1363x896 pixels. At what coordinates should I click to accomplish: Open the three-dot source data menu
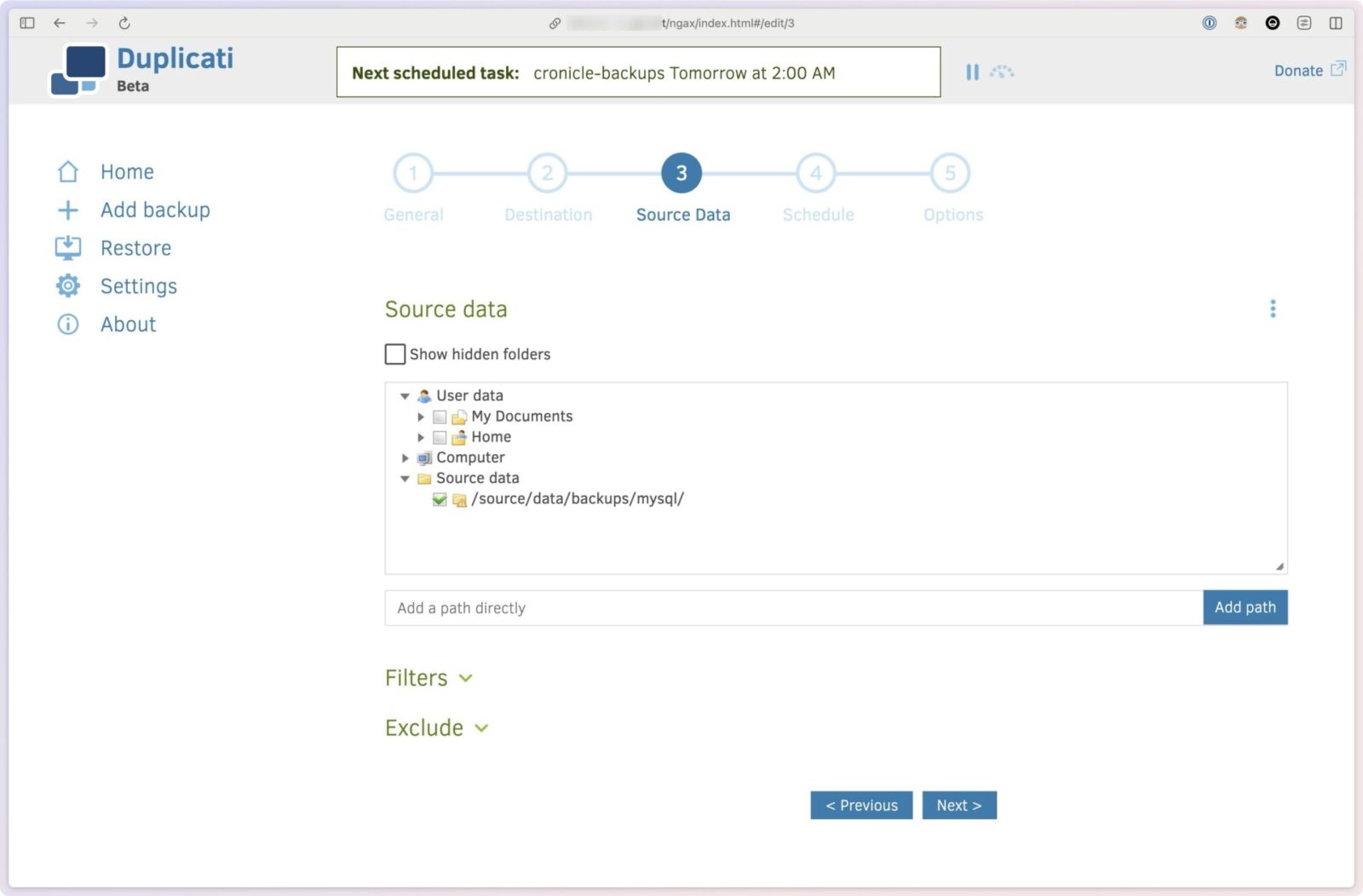(1273, 308)
